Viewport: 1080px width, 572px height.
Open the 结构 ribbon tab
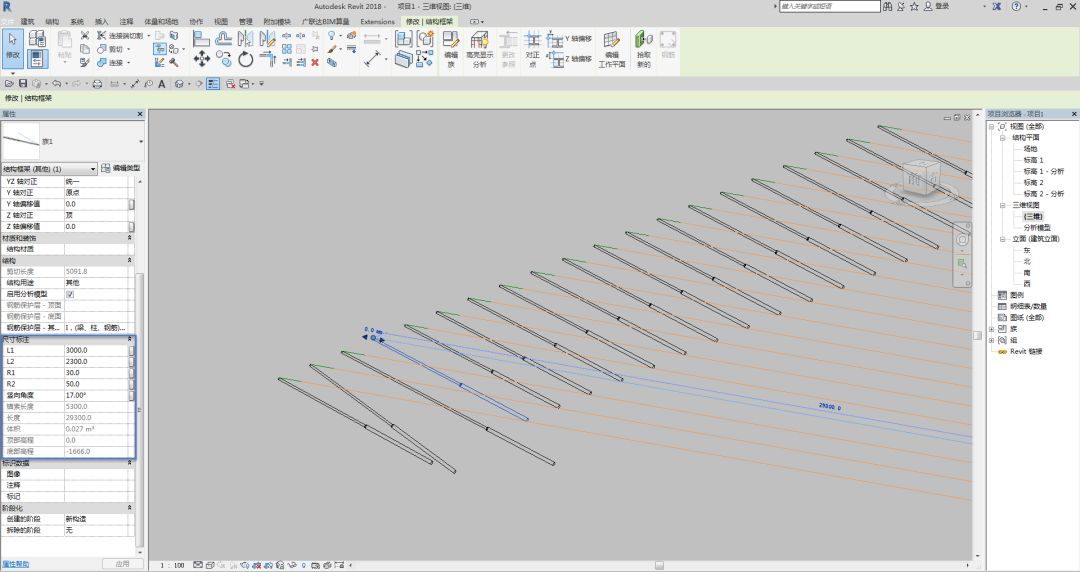pos(52,21)
